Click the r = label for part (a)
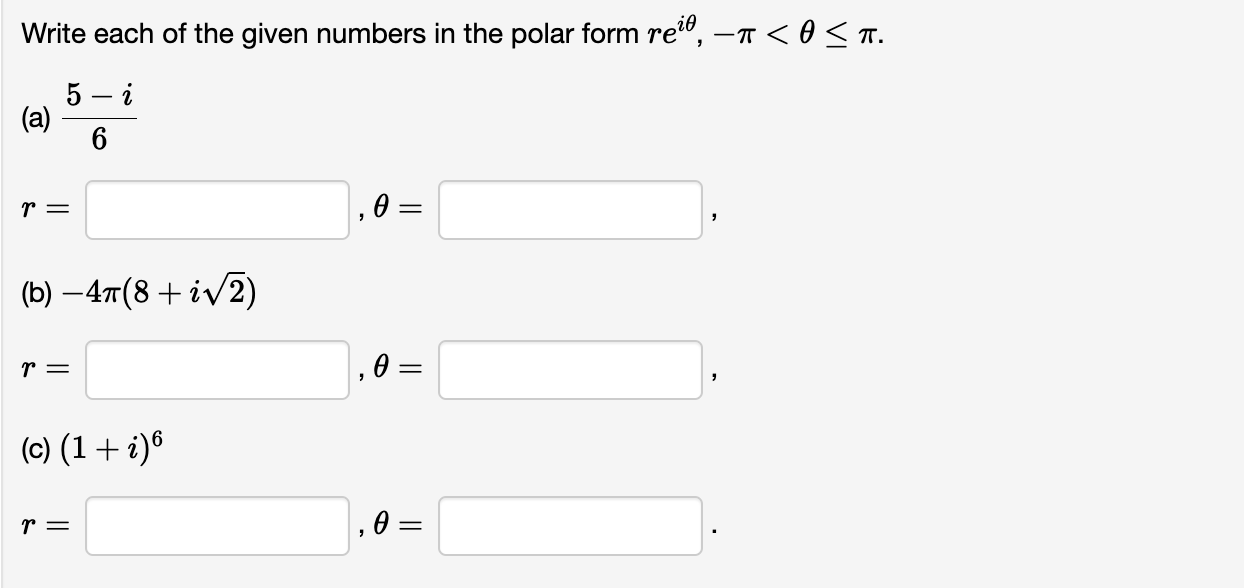Image resolution: width=1244 pixels, height=588 pixels. pyautogui.click(x=42, y=209)
